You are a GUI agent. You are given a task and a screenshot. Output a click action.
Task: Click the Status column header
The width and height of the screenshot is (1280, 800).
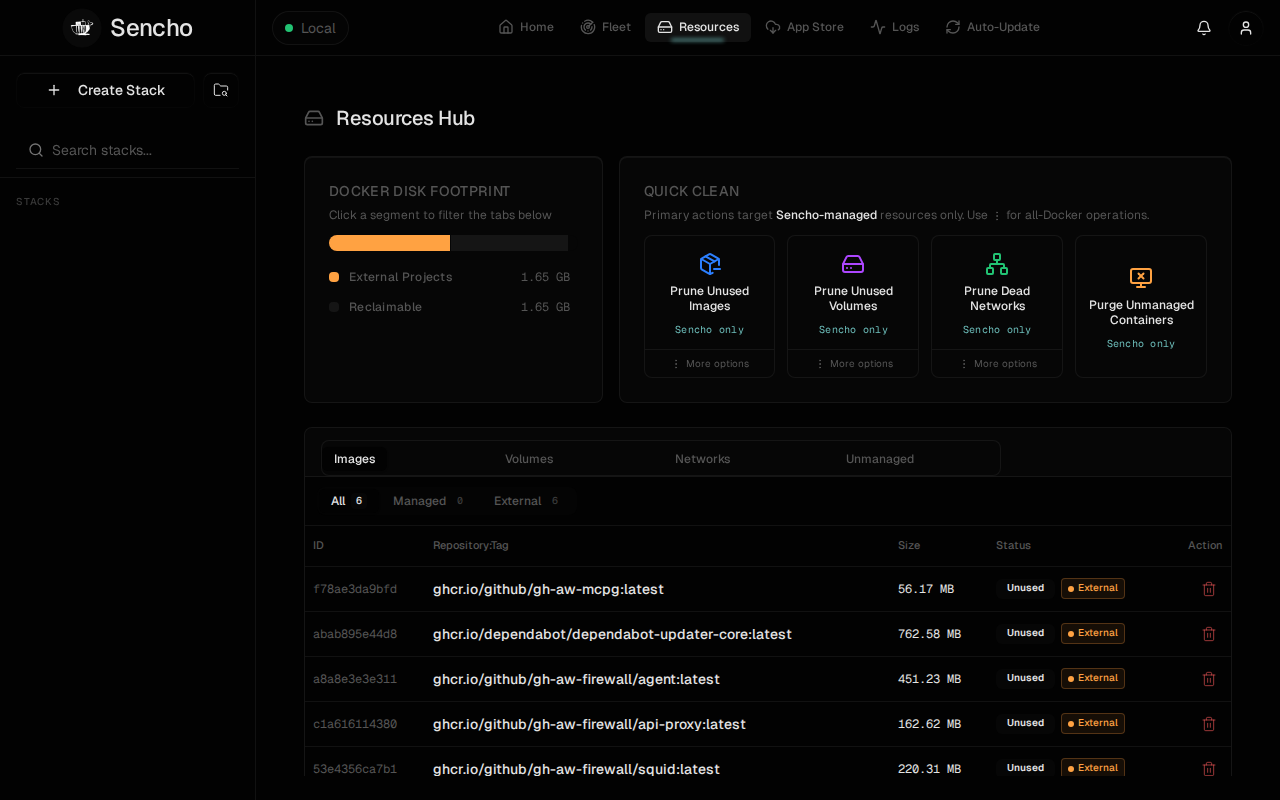coord(1013,545)
